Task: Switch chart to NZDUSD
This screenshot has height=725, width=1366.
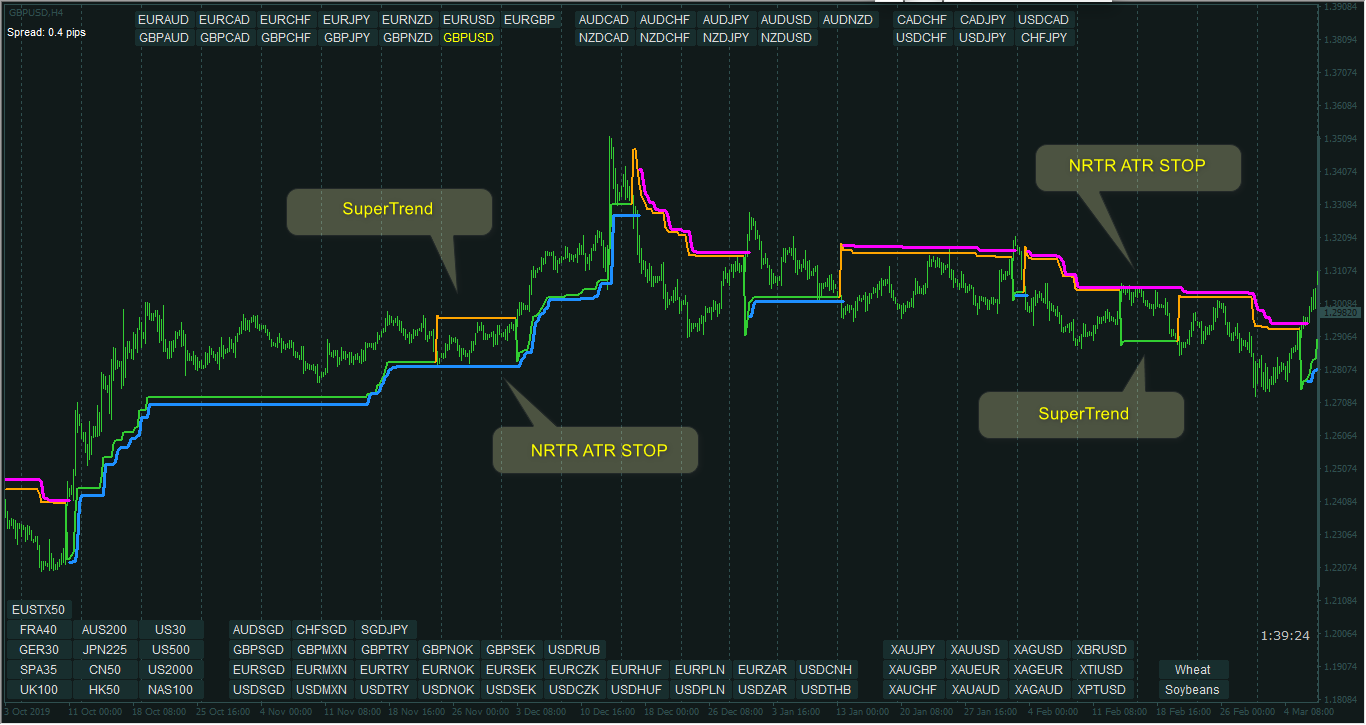Action: 787,38
